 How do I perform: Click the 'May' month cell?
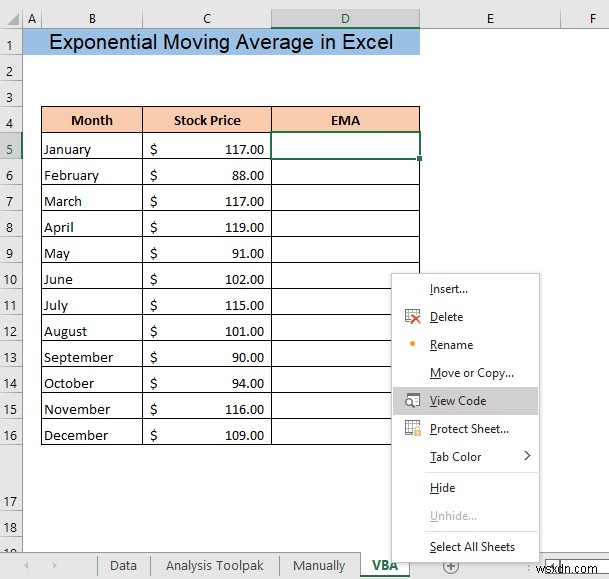pyautogui.click(x=92, y=250)
